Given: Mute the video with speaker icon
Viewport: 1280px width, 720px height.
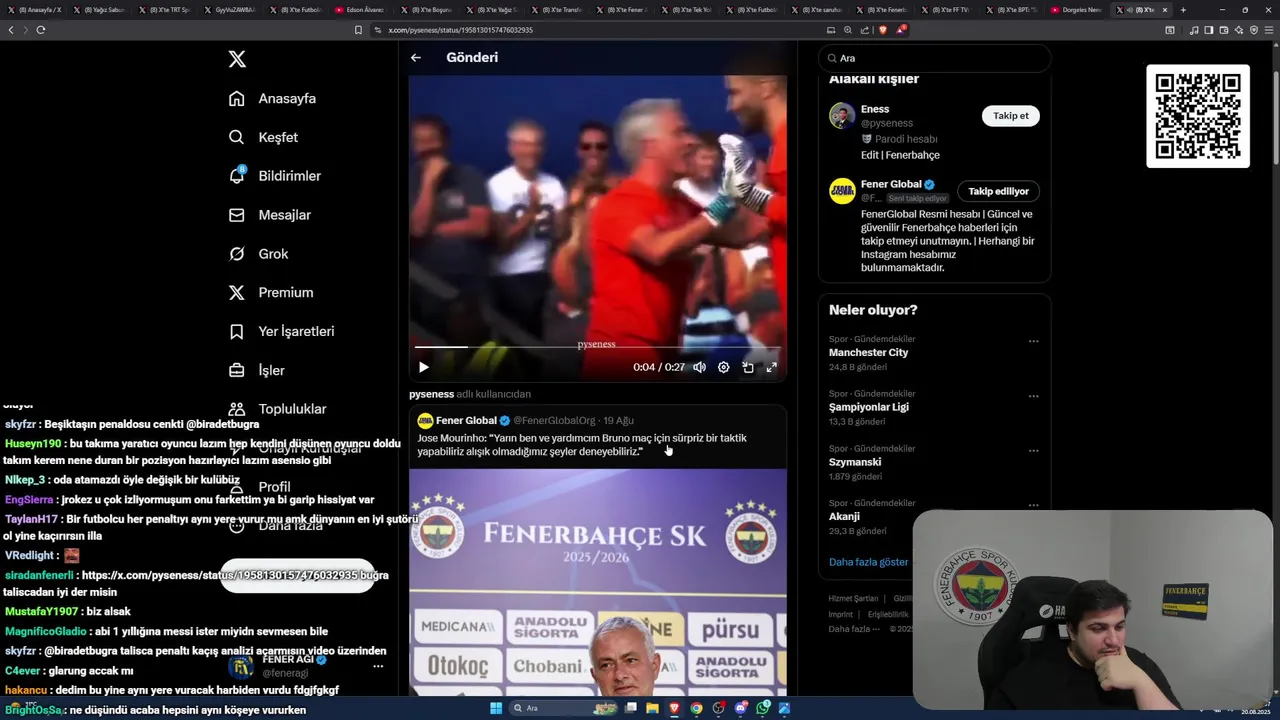Looking at the screenshot, I should (x=700, y=367).
